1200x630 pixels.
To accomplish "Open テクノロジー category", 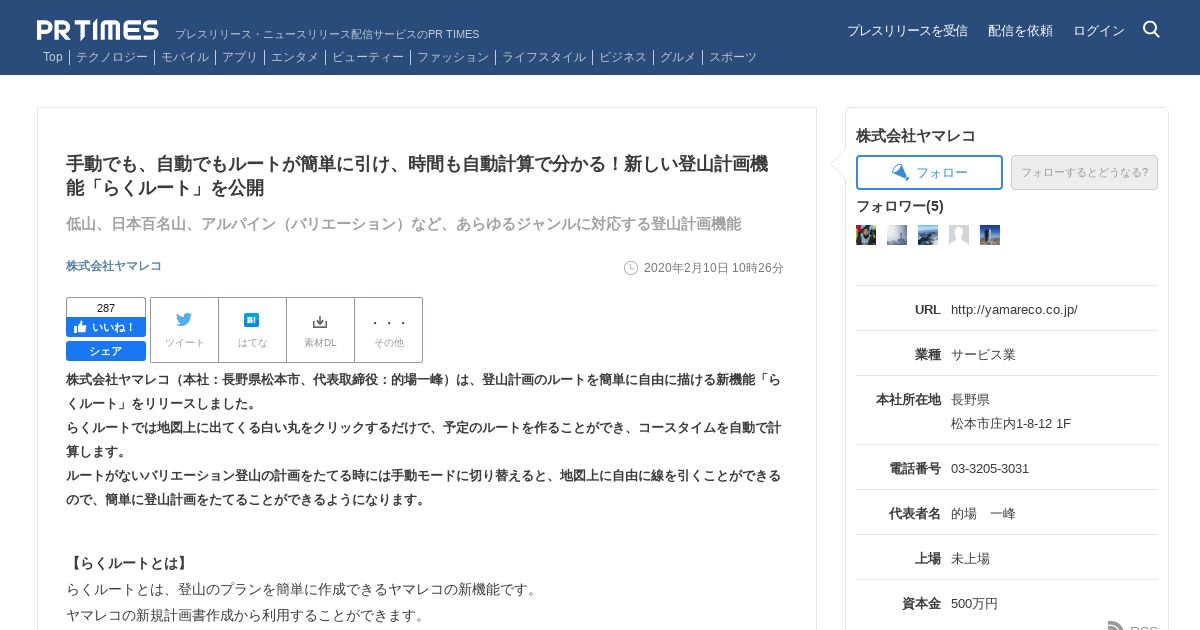I will coord(112,57).
